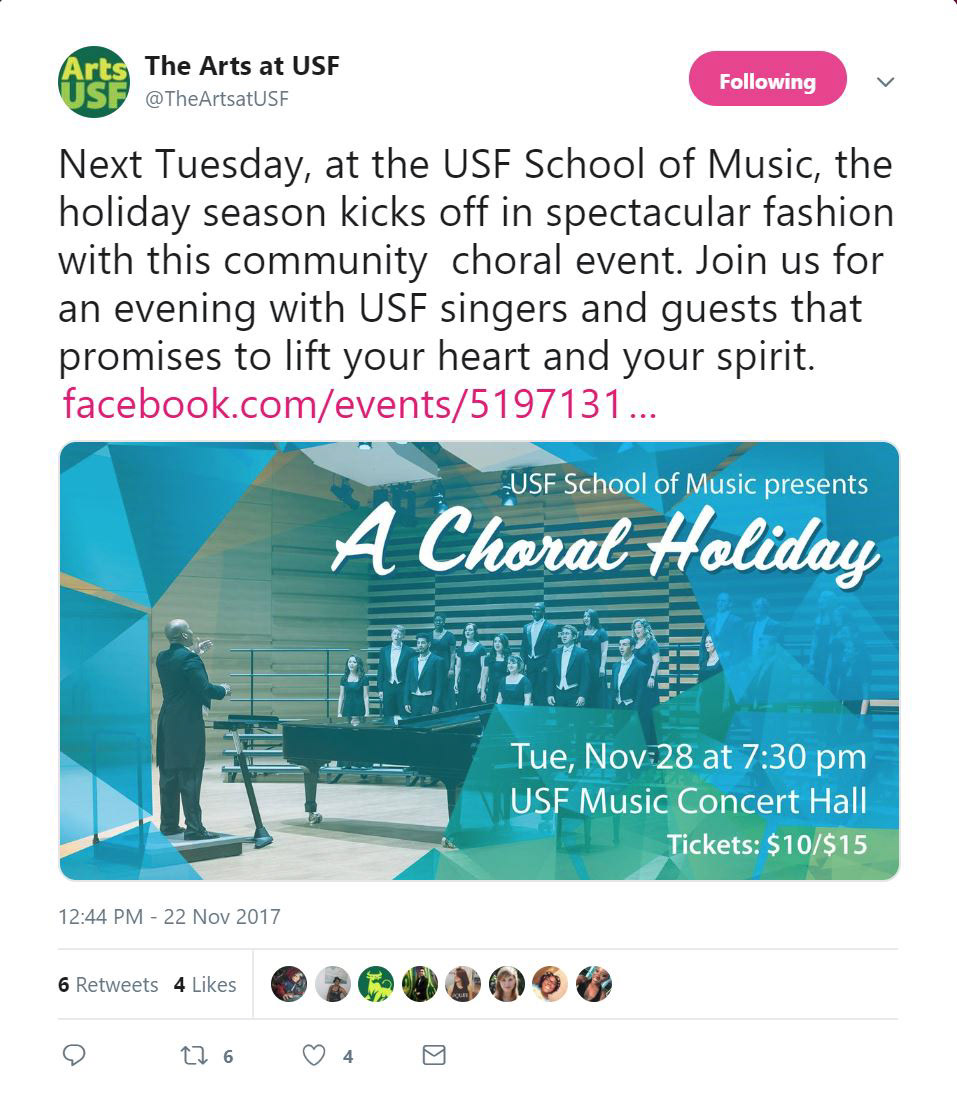Expand the tweet options chevron
This screenshot has width=957, height=1109.
[x=885, y=82]
